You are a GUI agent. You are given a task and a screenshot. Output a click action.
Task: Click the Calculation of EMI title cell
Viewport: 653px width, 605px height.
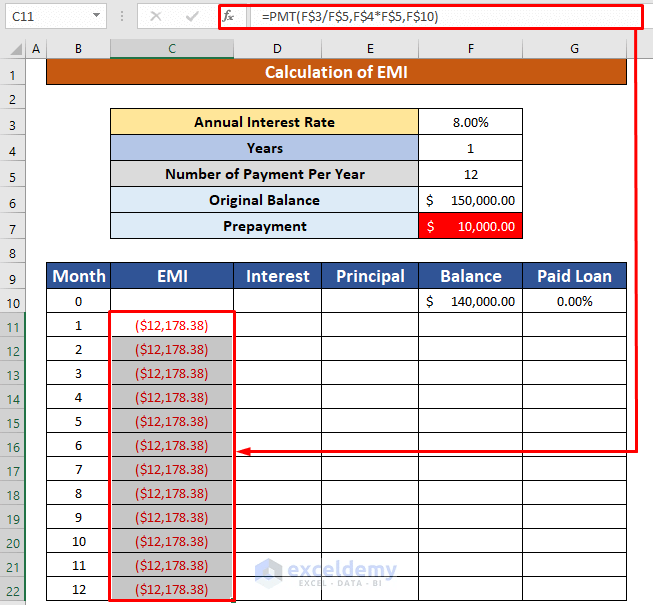(336, 72)
